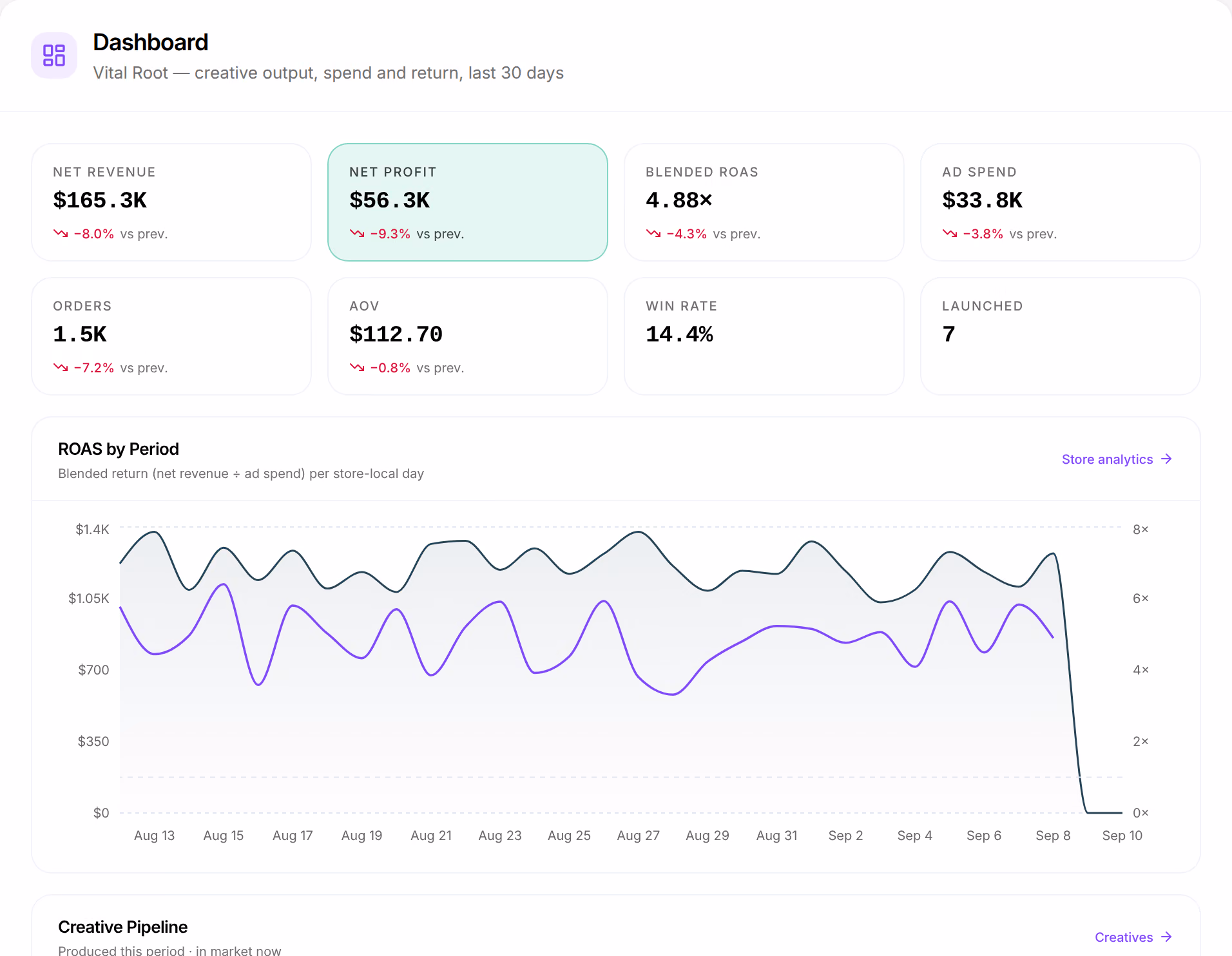Click the 4.88× blended ROAS value
Viewport: 1232px width, 956px height.
pyautogui.click(x=679, y=200)
